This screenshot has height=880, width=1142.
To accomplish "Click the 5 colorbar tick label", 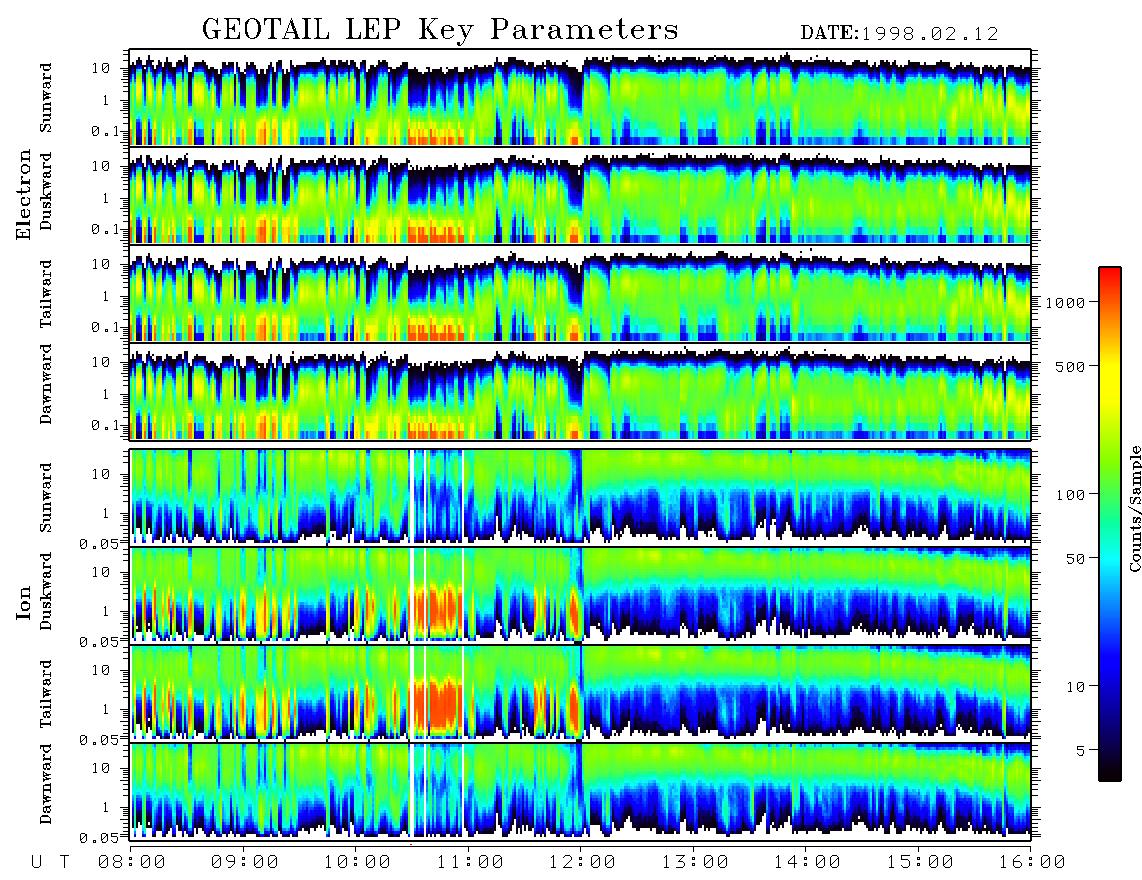I will point(1080,750).
